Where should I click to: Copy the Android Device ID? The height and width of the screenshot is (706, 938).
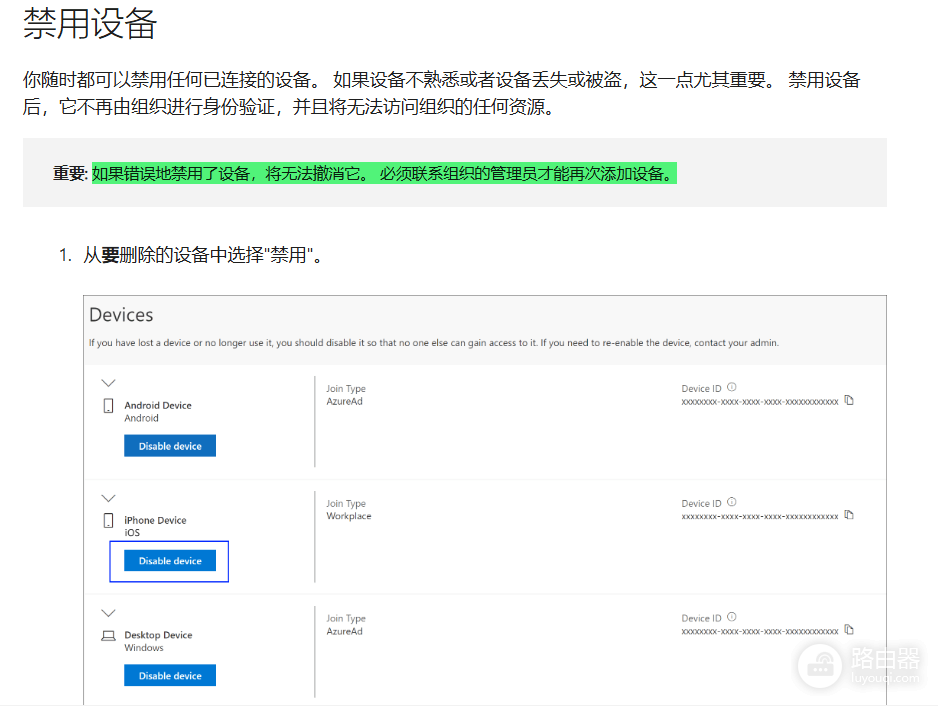point(849,400)
